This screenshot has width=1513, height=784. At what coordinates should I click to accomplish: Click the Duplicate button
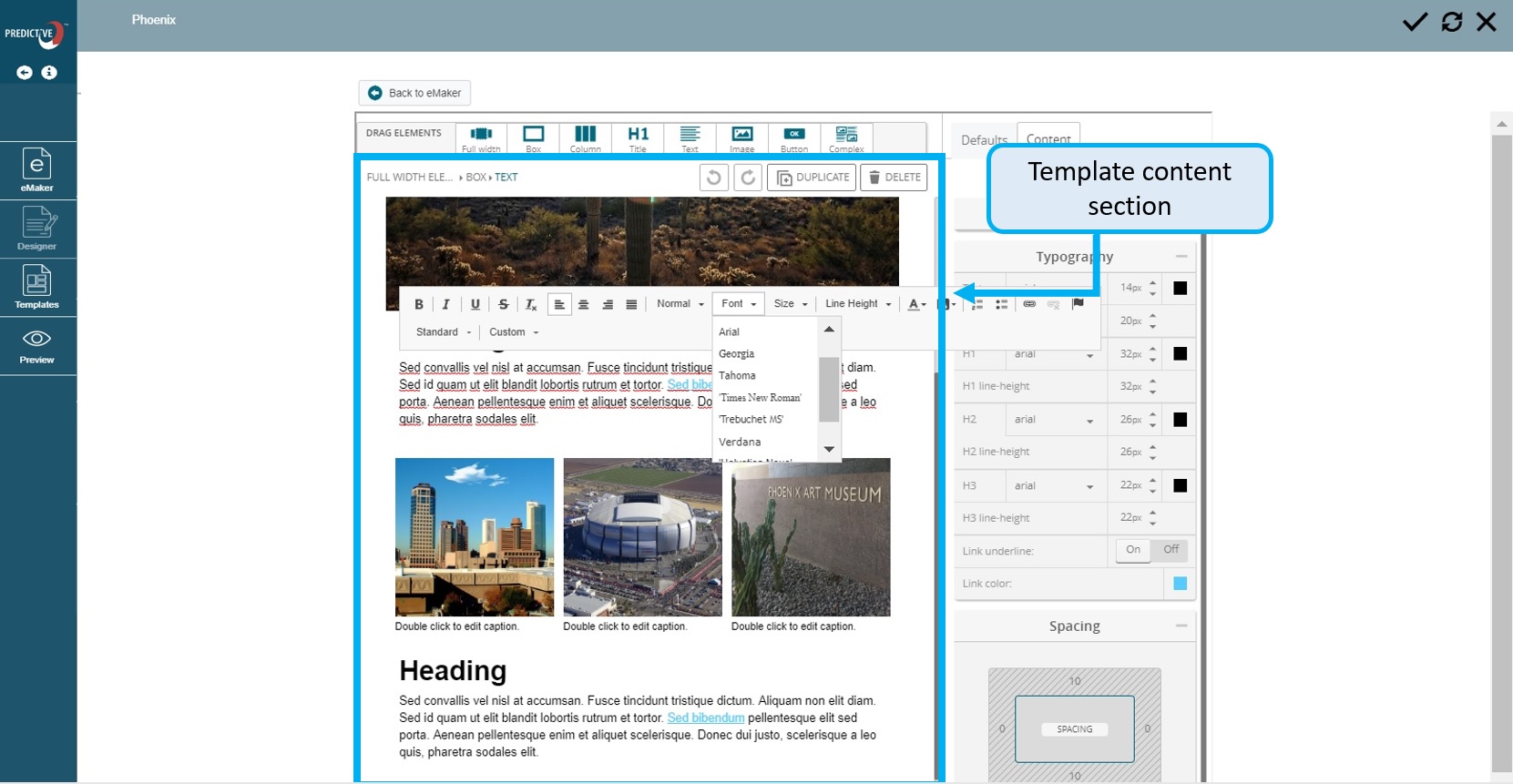click(x=813, y=178)
